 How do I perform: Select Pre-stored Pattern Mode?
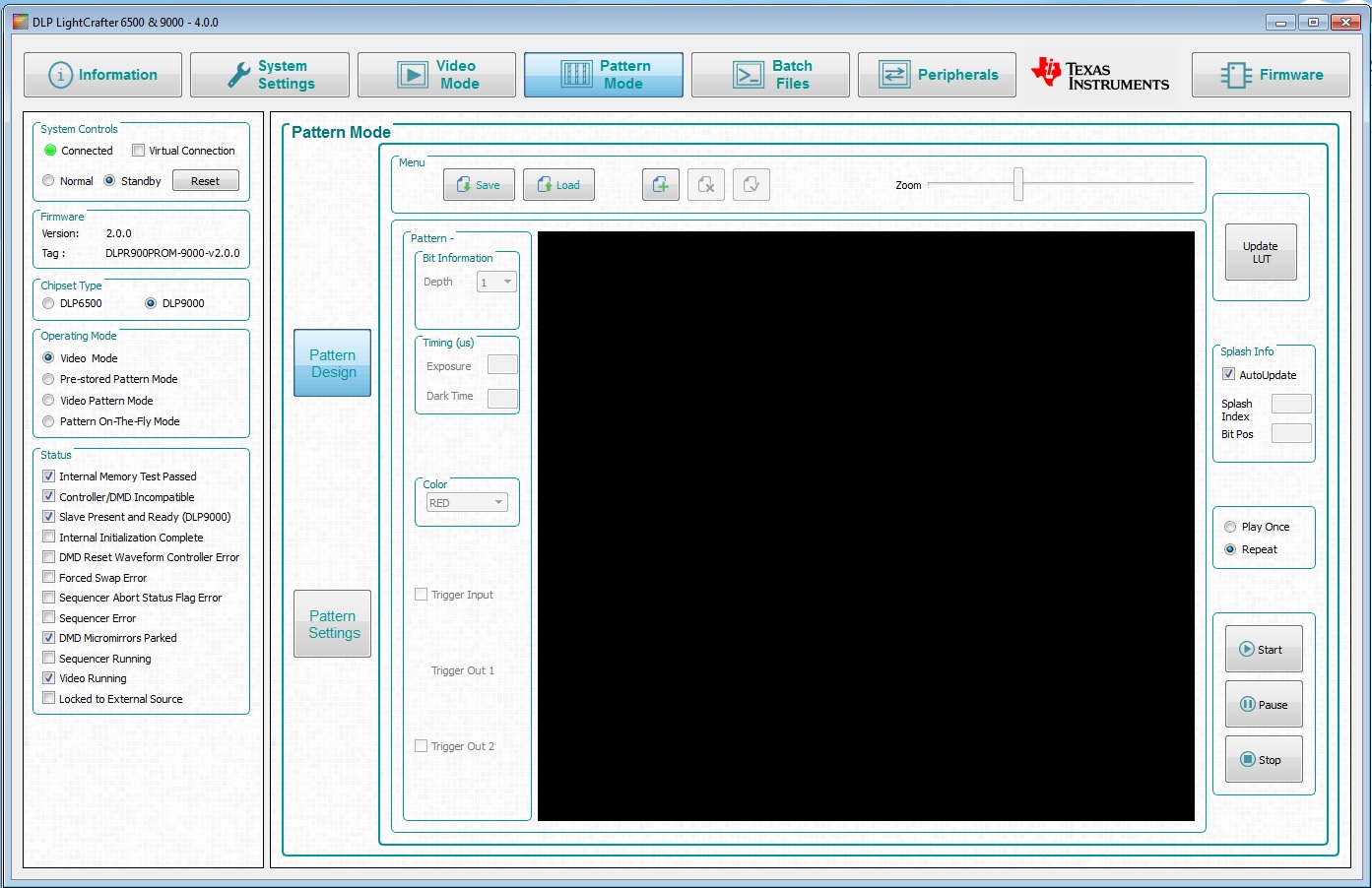point(48,379)
